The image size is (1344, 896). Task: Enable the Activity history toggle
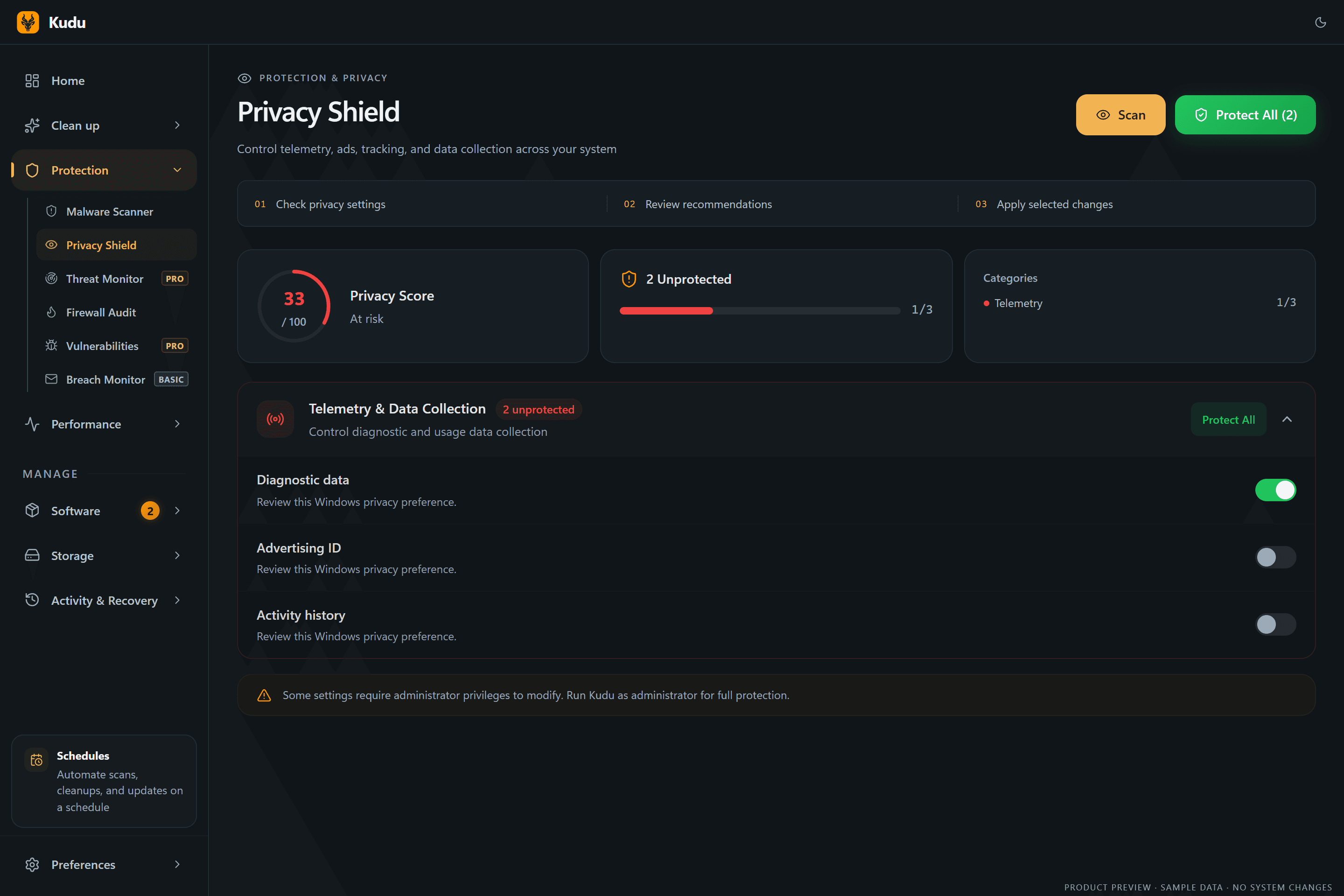coord(1275,624)
